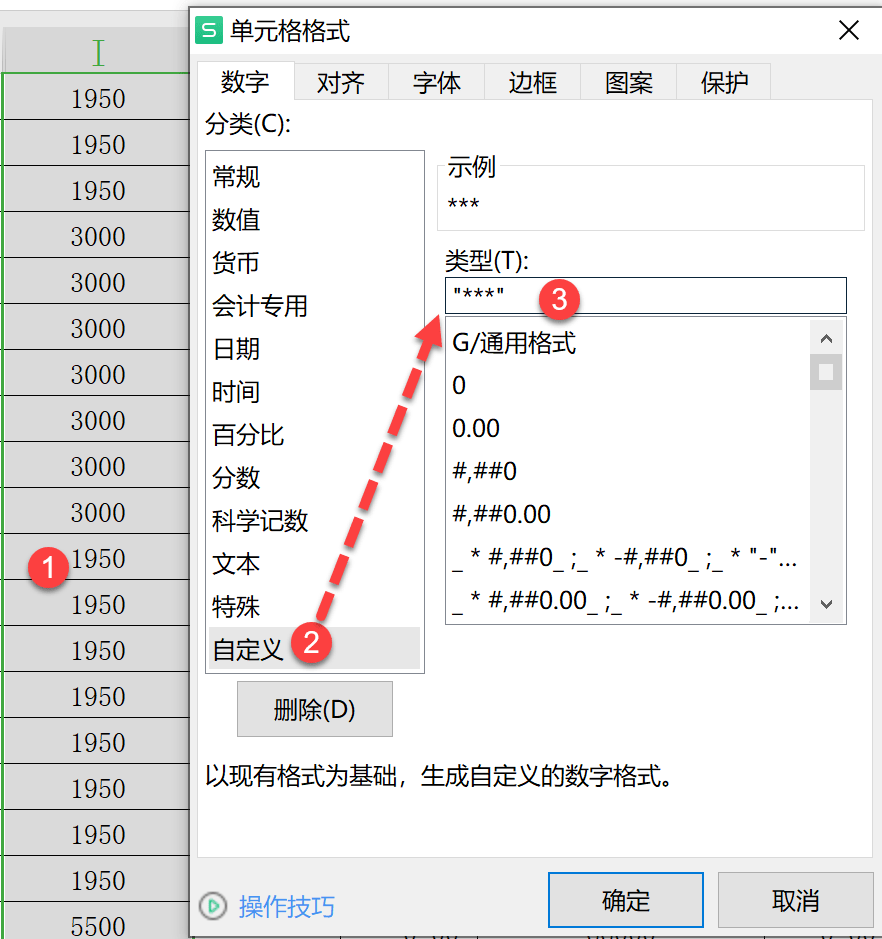This screenshot has height=939, width=882.
Task: Choose the 文本 category
Action: [x=314, y=564]
